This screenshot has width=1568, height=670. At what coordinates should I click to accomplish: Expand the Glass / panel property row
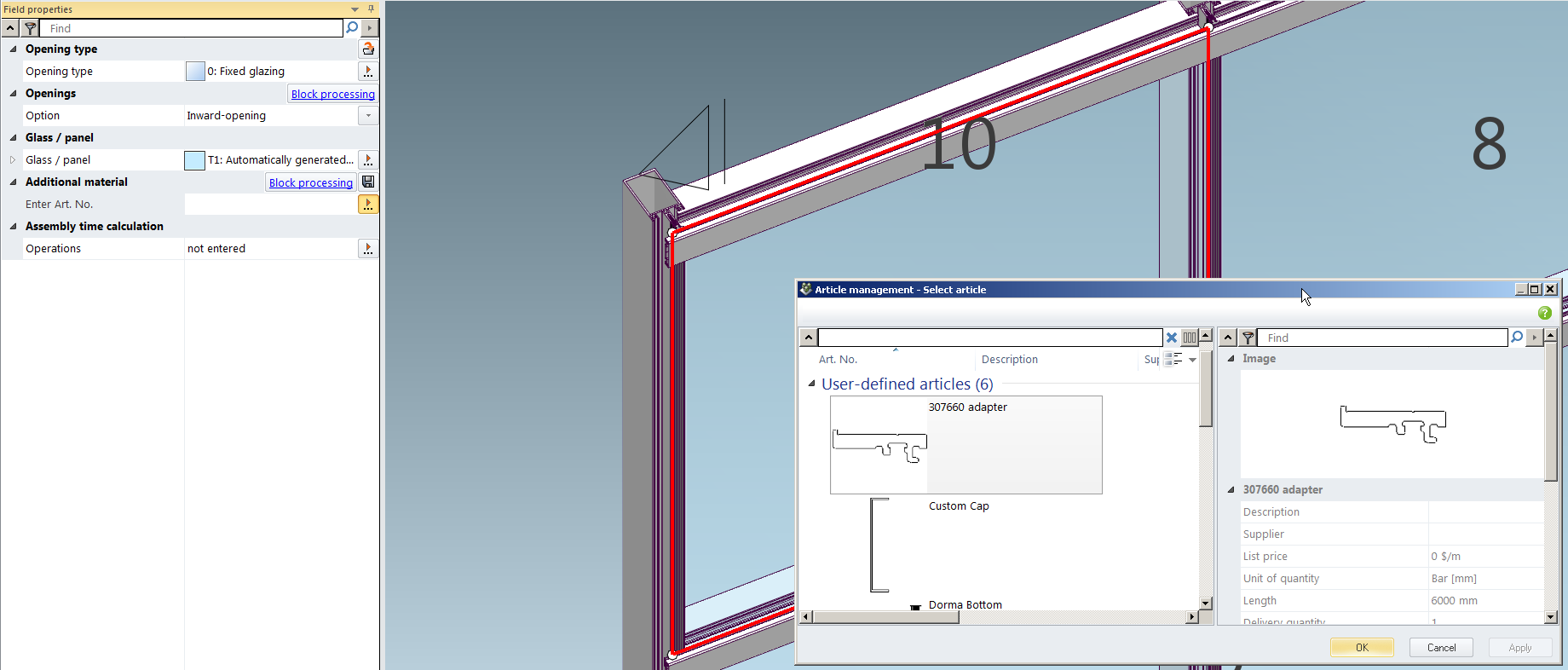click(13, 160)
